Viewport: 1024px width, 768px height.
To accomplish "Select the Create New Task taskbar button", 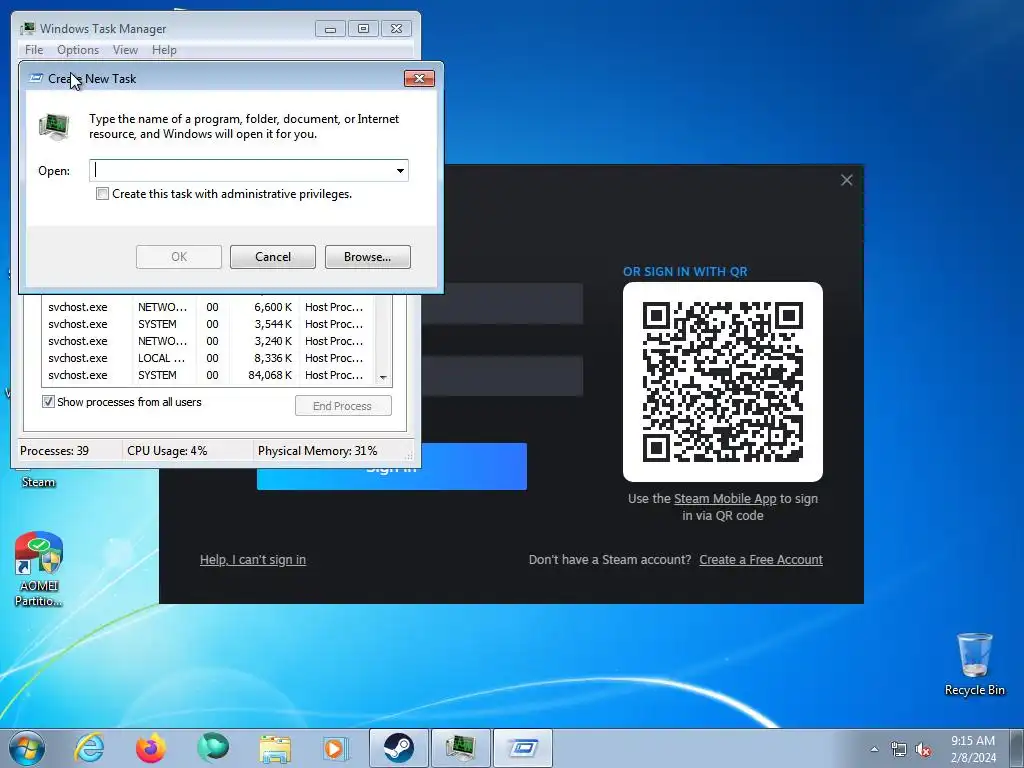I will coord(522,748).
